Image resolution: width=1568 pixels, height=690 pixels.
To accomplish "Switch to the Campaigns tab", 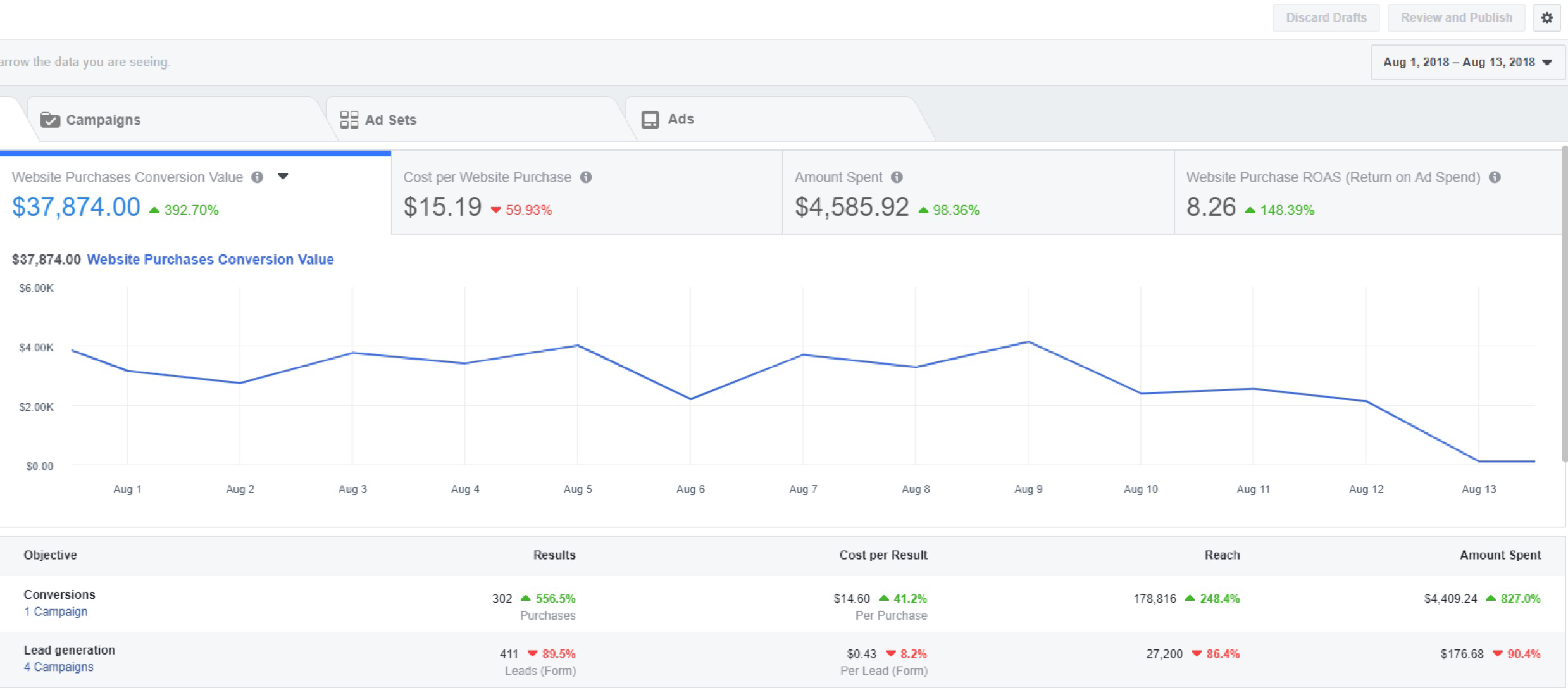I will click(177, 120).
